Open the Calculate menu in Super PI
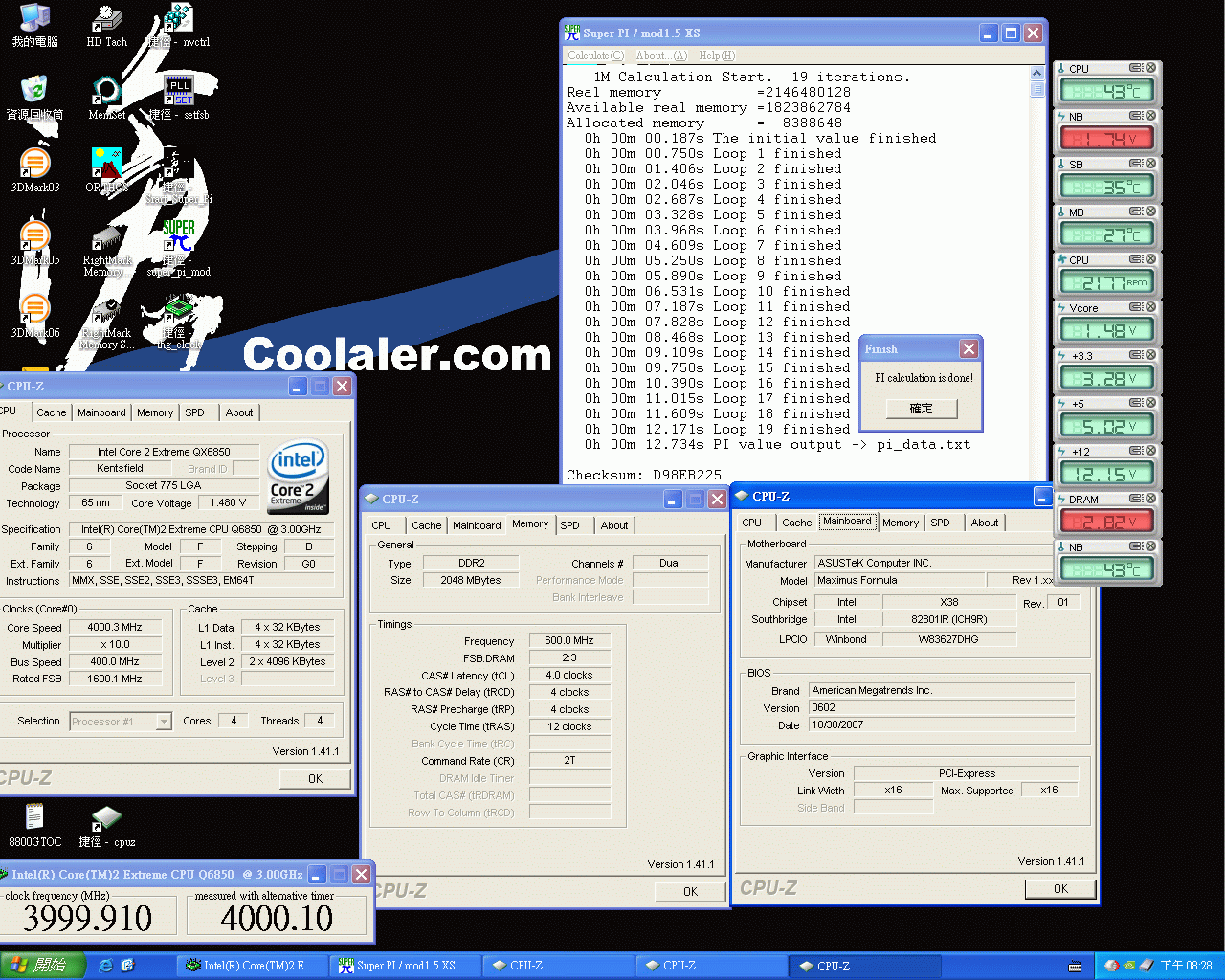This screenshot has height=980, width=1225. [x=595, y=56]
